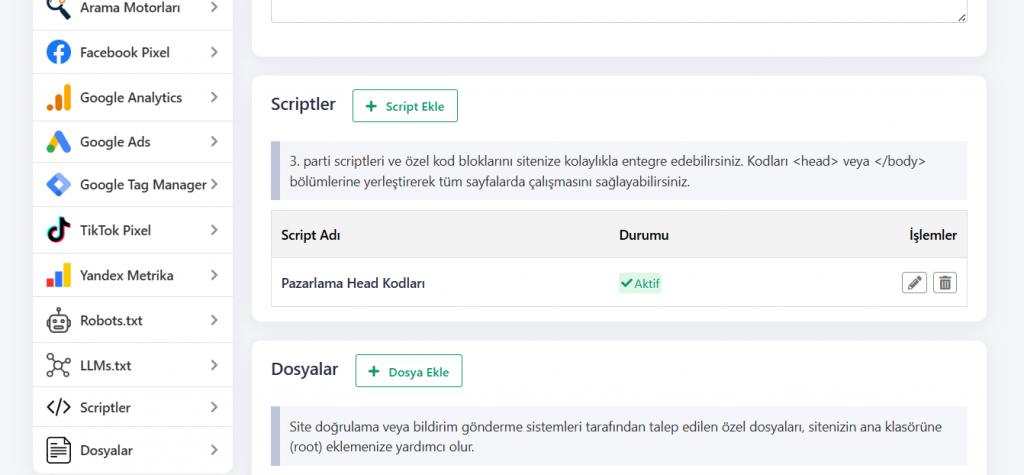
Task: Edit the Pazarlama Head Kodları script
Action: (x=914, y=283)
